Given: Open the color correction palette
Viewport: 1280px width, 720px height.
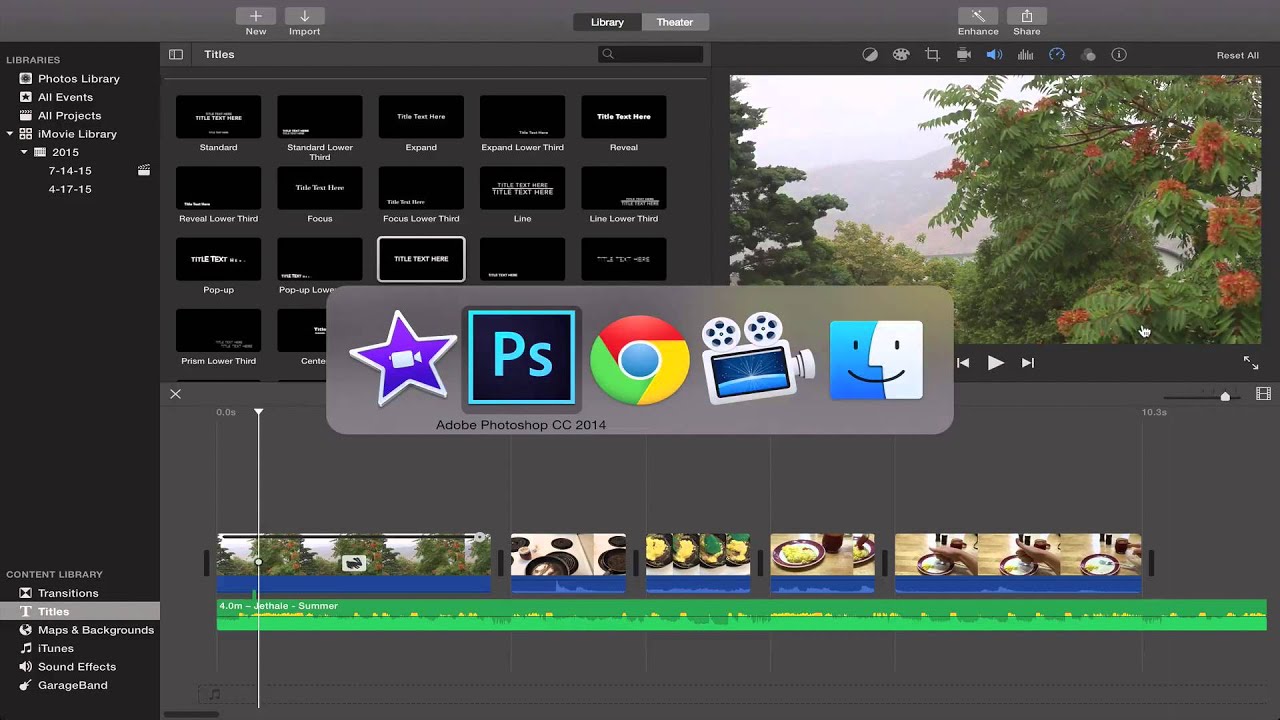Looking at the screenshot, I should pyautogui.click(x=901, y=55).
